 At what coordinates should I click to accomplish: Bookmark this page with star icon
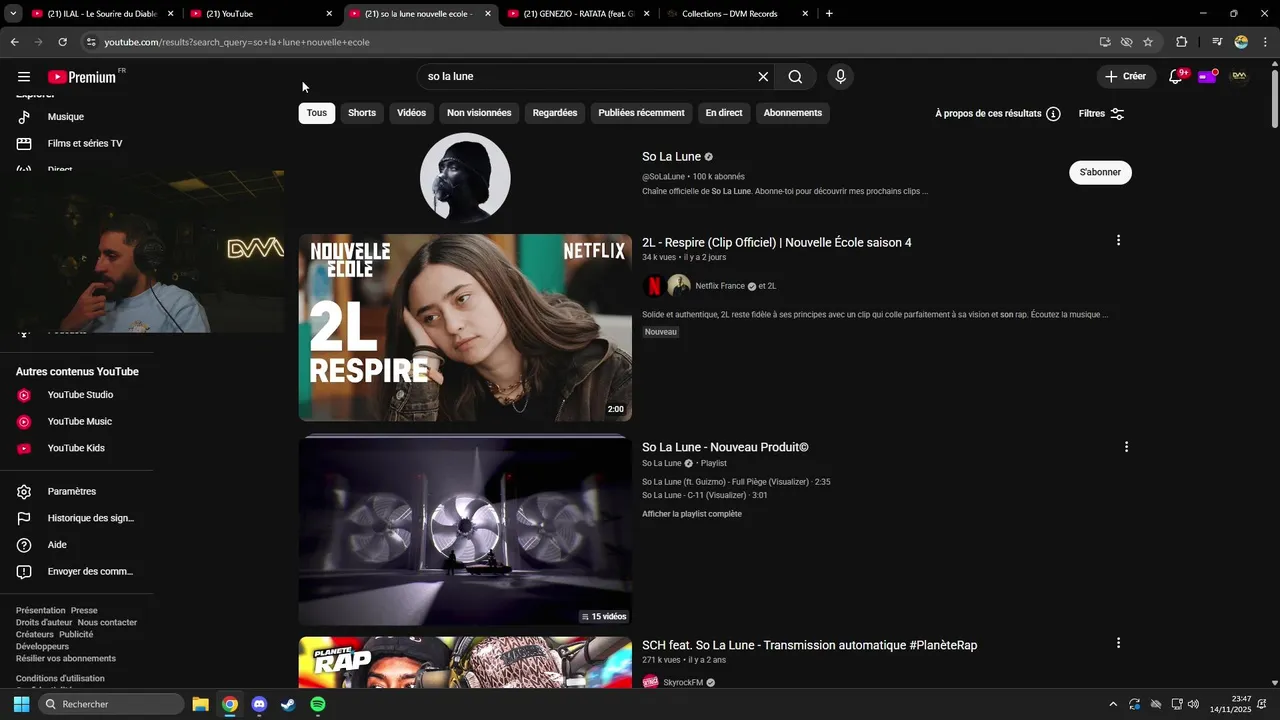pos(1148,42)
